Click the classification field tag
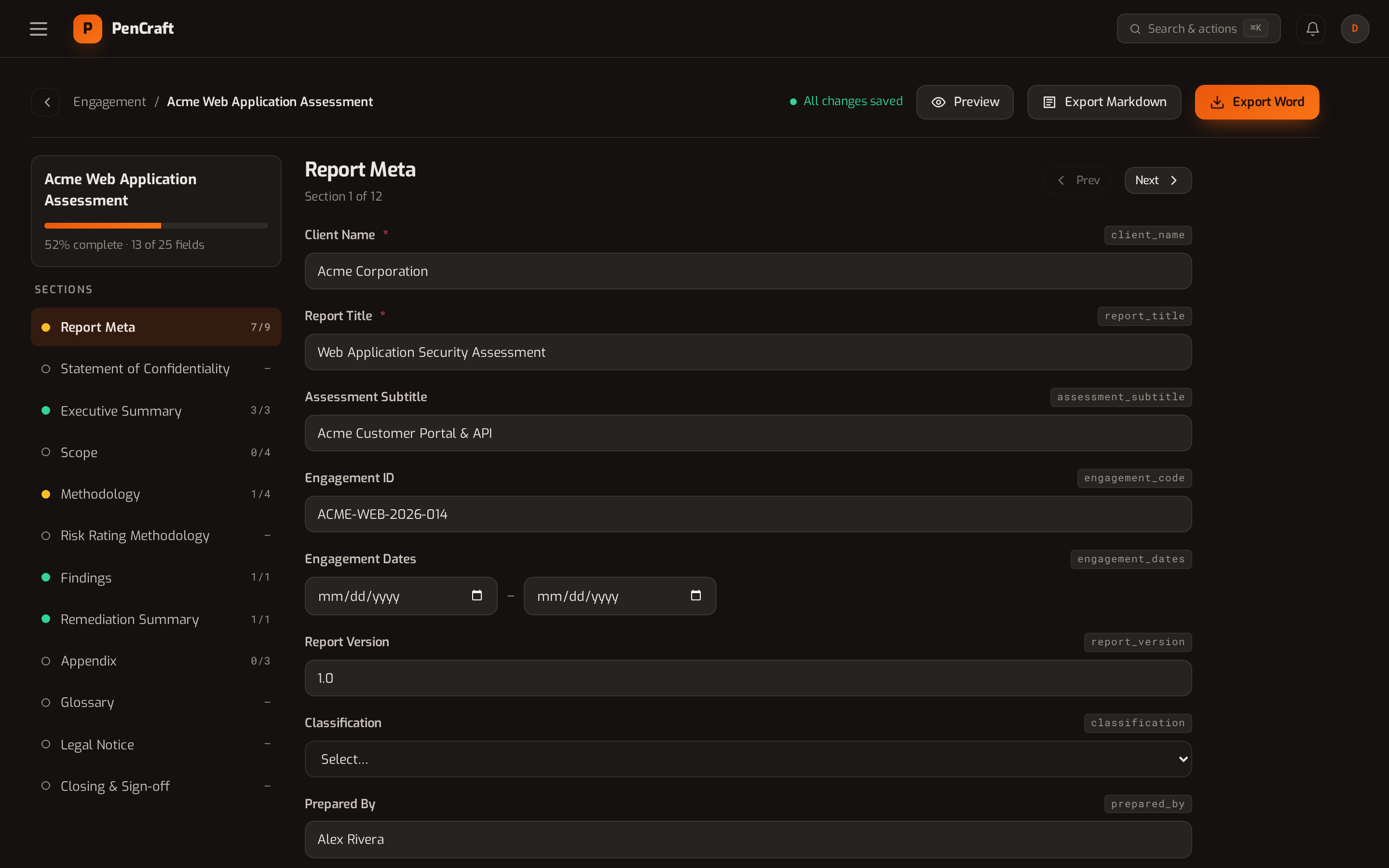This screenshot has height=868, width=1389. pos(1138,723)
